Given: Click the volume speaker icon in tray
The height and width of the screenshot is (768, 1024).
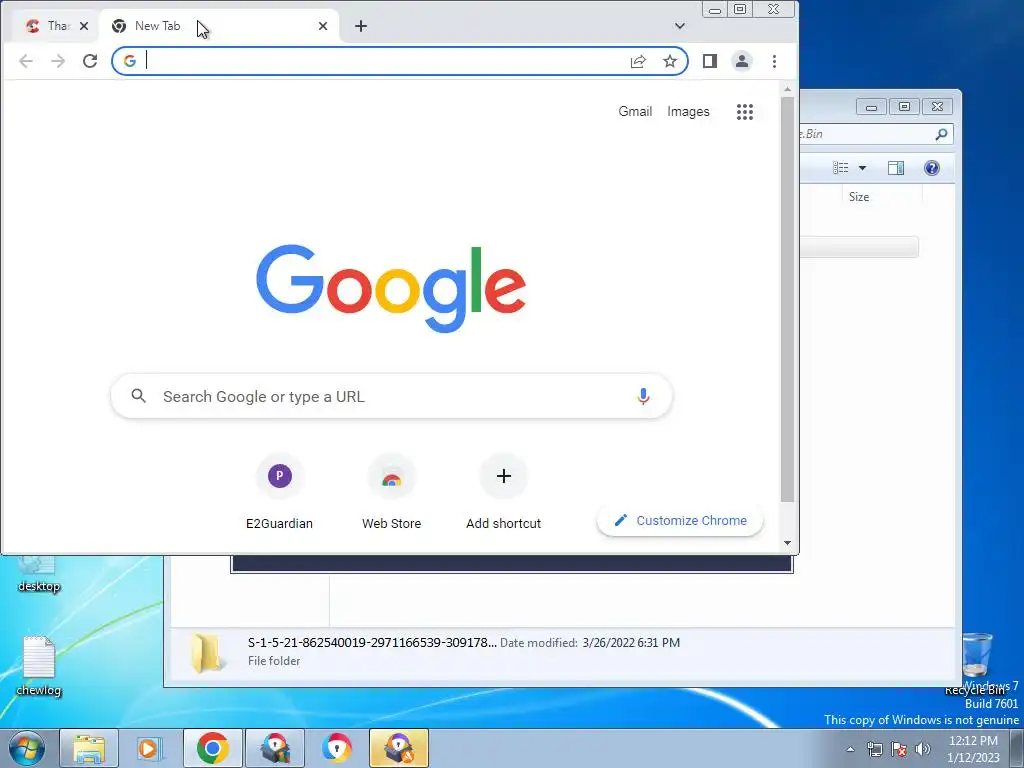Looking at the screenshot, I should pos(923,749).
